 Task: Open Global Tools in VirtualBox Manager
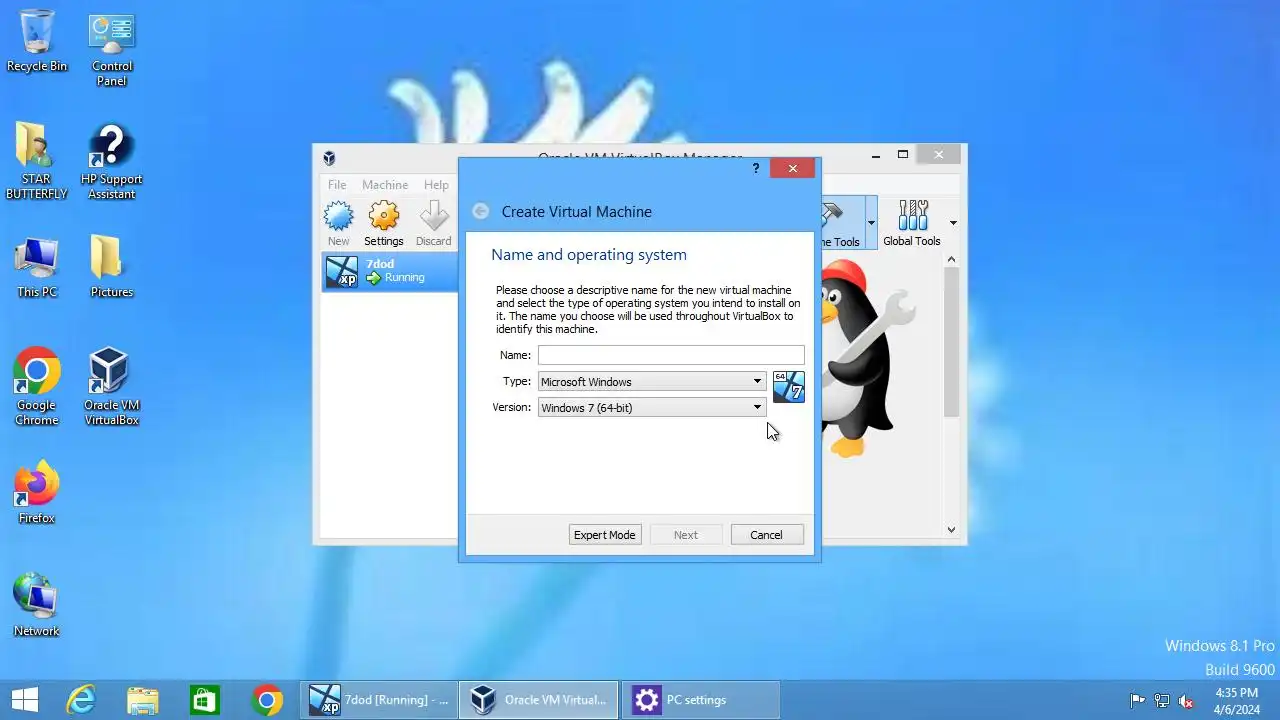pos(912,223)
